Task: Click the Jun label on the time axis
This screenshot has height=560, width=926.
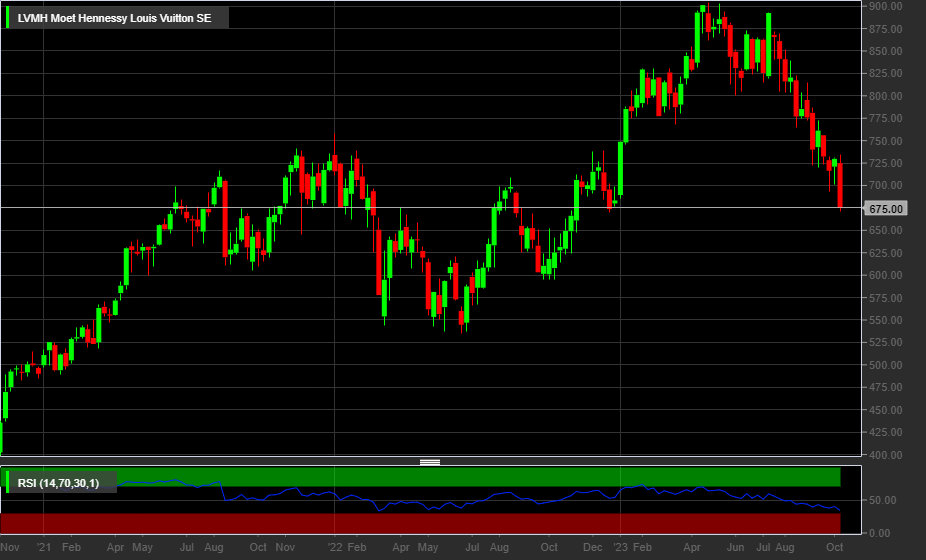Action: pos(735,547)
